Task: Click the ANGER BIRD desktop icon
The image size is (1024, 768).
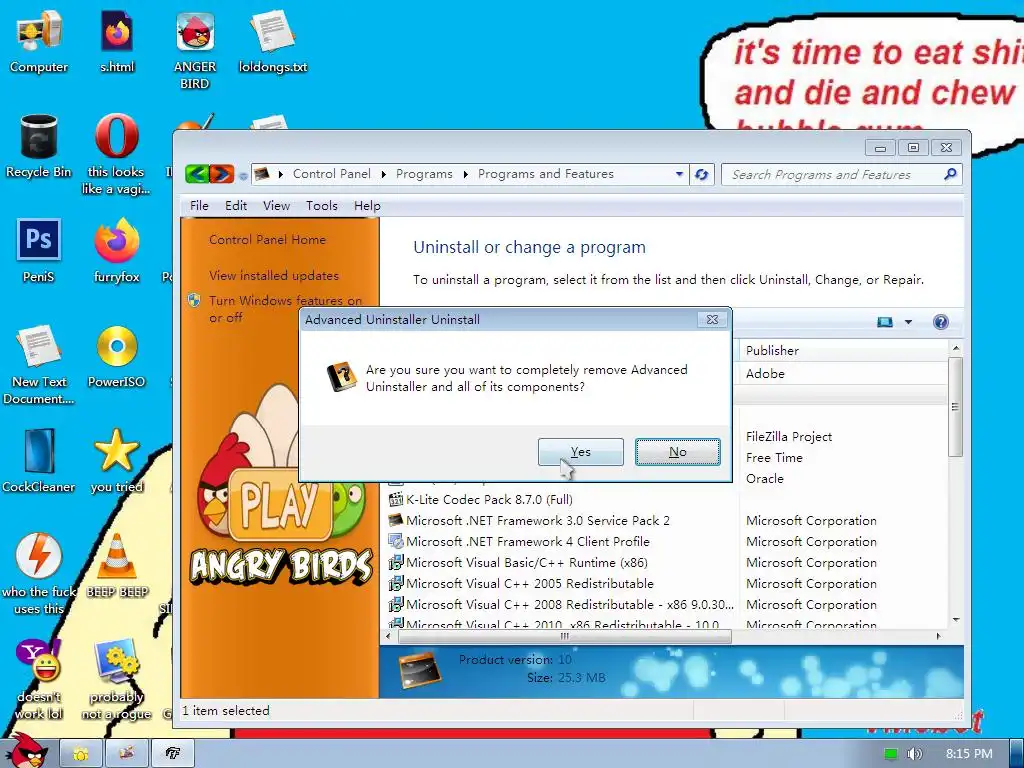Action: (195, 51)
